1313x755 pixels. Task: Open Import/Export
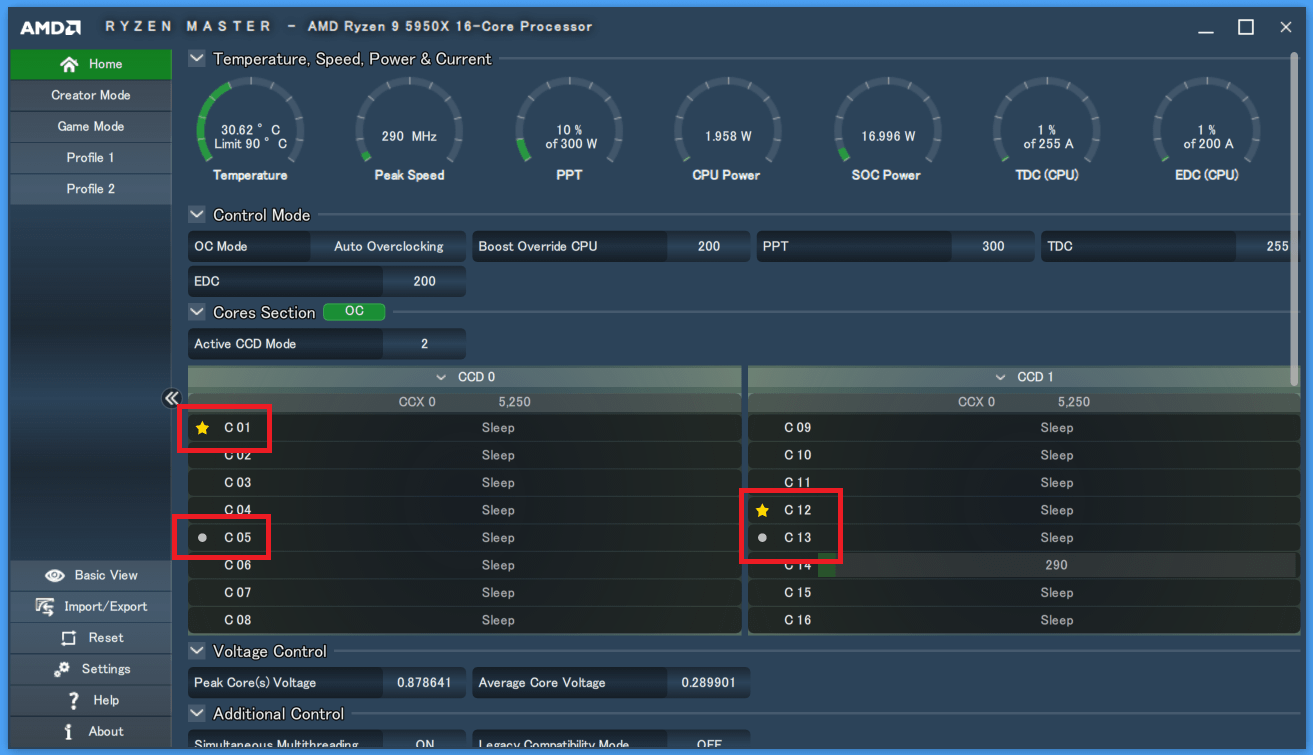click(91, 607)
